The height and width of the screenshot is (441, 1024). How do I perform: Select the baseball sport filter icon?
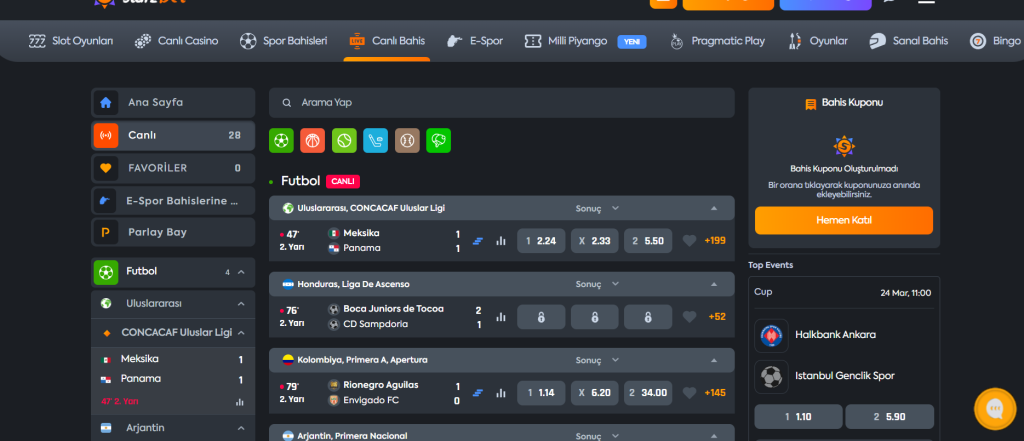[x=407, y=140]
